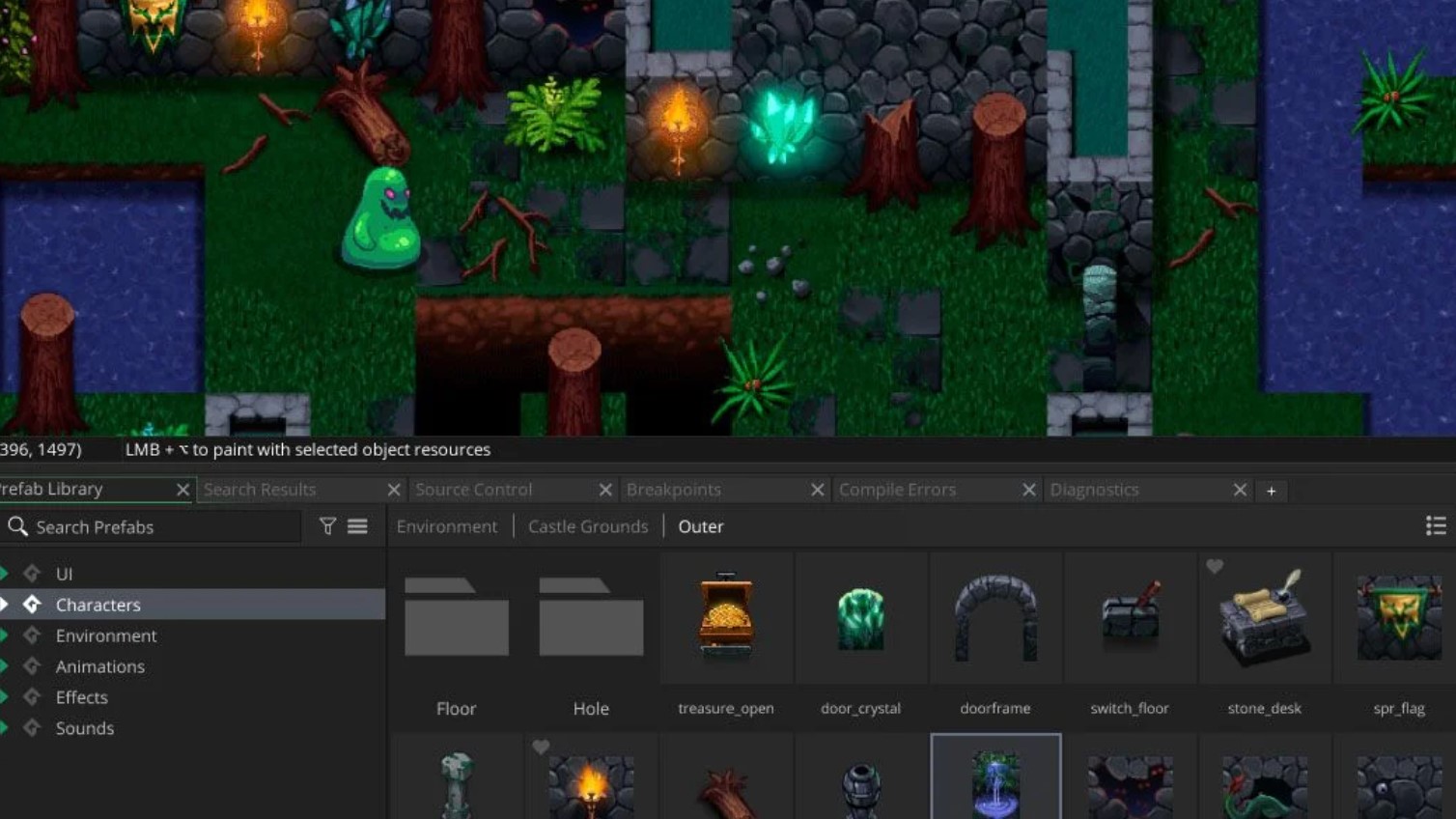Open the filter icon in Prefab Library search
This screenshot has width=1456, height=819.
(328, 526)
